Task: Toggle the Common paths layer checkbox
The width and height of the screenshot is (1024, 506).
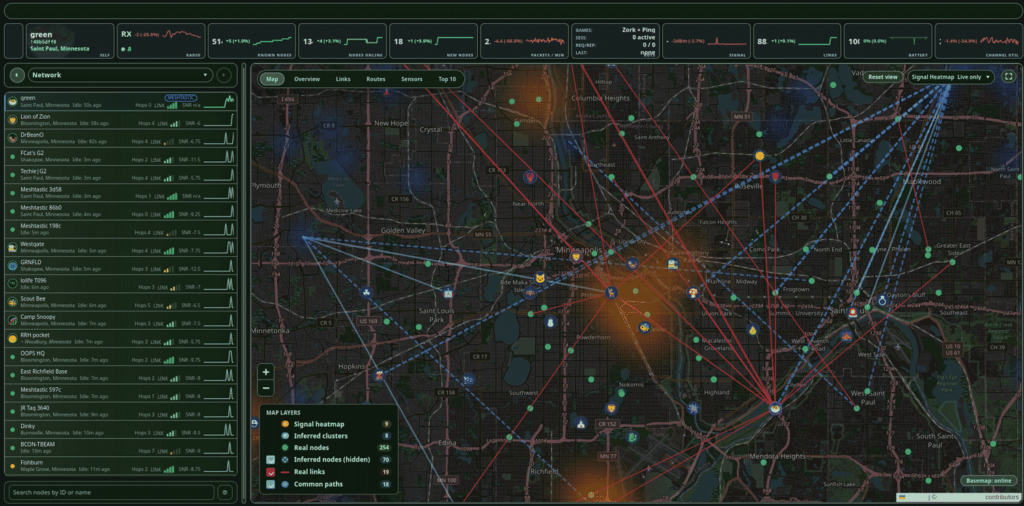Action: 271,484
